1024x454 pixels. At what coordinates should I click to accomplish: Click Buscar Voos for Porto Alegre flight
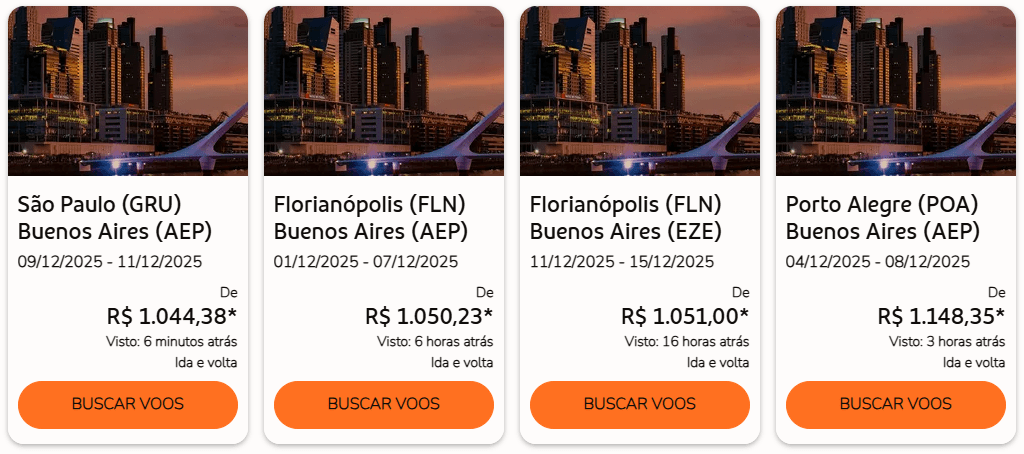pos(896,404)
